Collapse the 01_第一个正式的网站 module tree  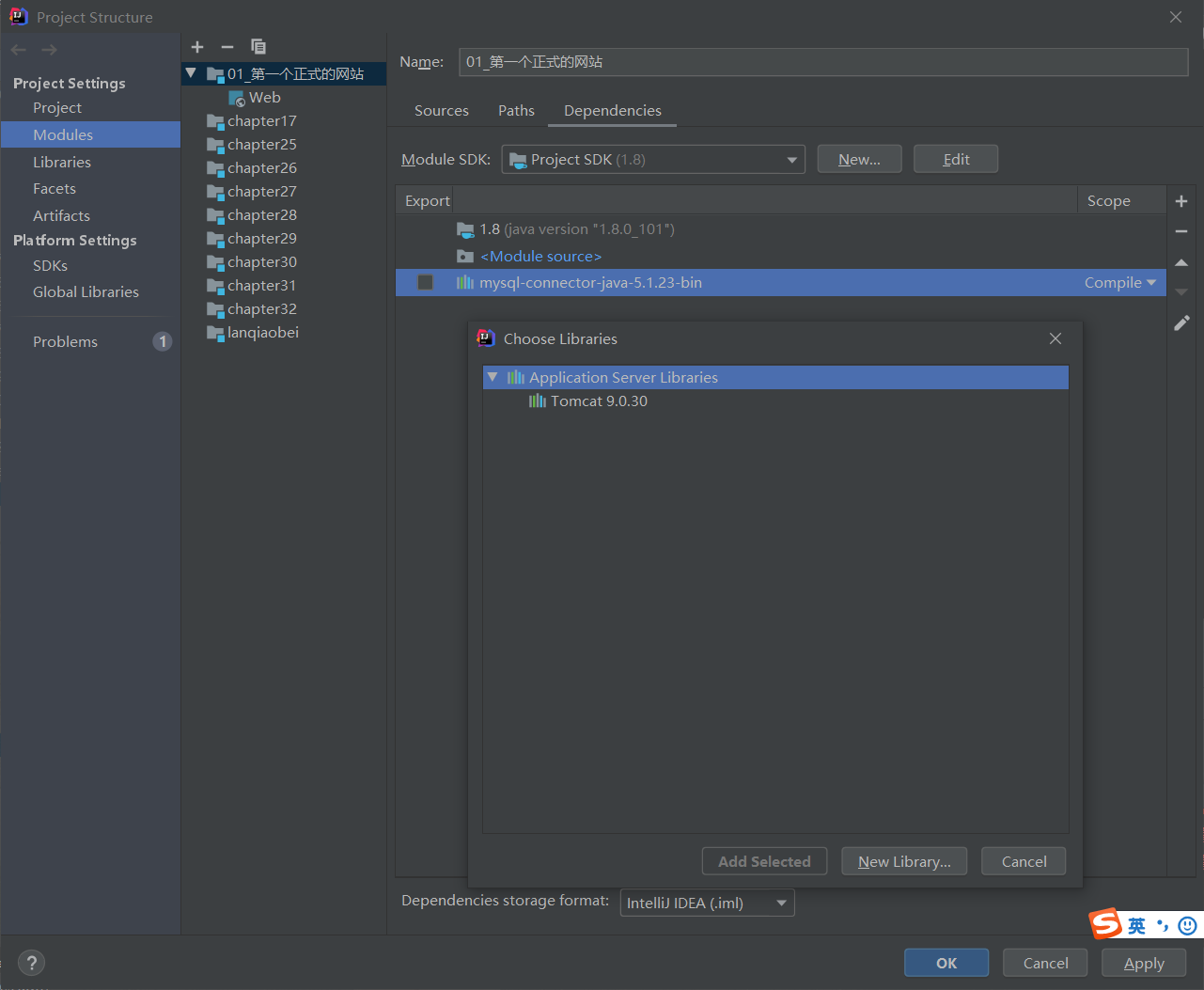pyautogui.click(x=191, y=73)
